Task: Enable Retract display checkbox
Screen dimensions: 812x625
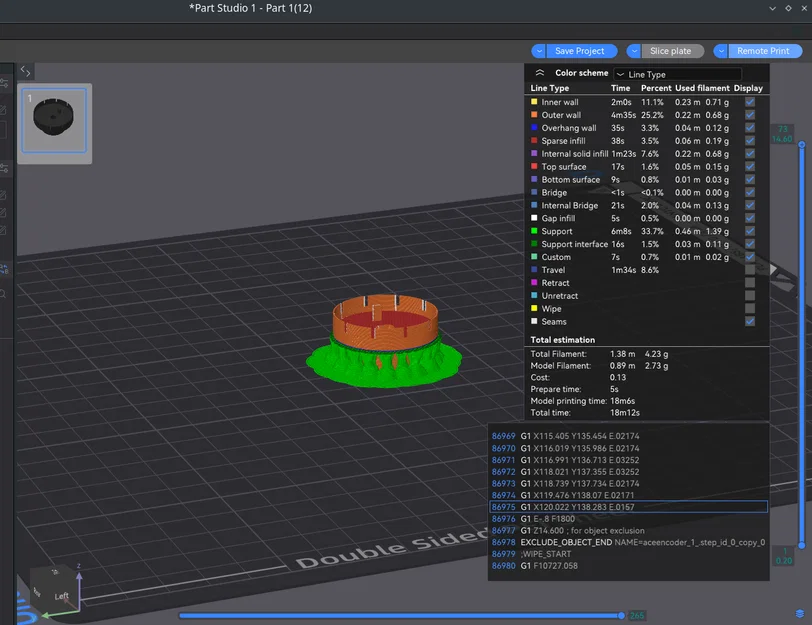Action: pyautogui.click(x=749, y=283)
